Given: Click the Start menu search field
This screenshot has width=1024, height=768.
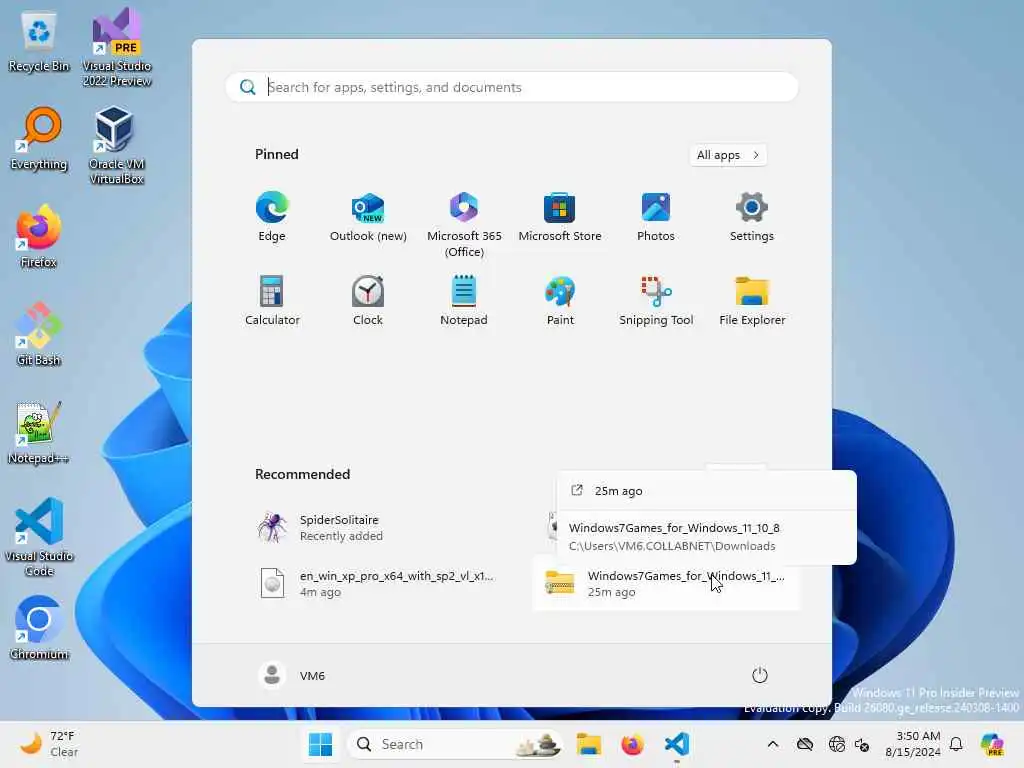Looking at the screenshot, I should [512, 88].
